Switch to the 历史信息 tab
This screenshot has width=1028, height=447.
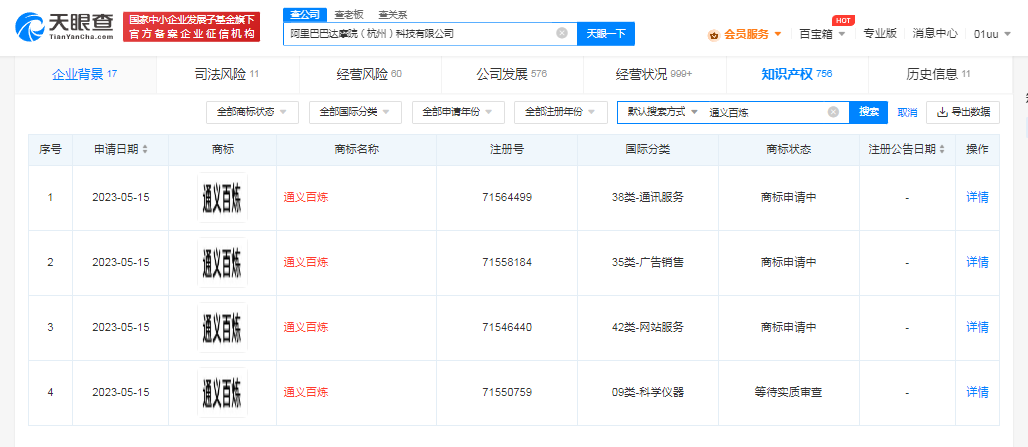pyautogui.click(x=939, y=74)
